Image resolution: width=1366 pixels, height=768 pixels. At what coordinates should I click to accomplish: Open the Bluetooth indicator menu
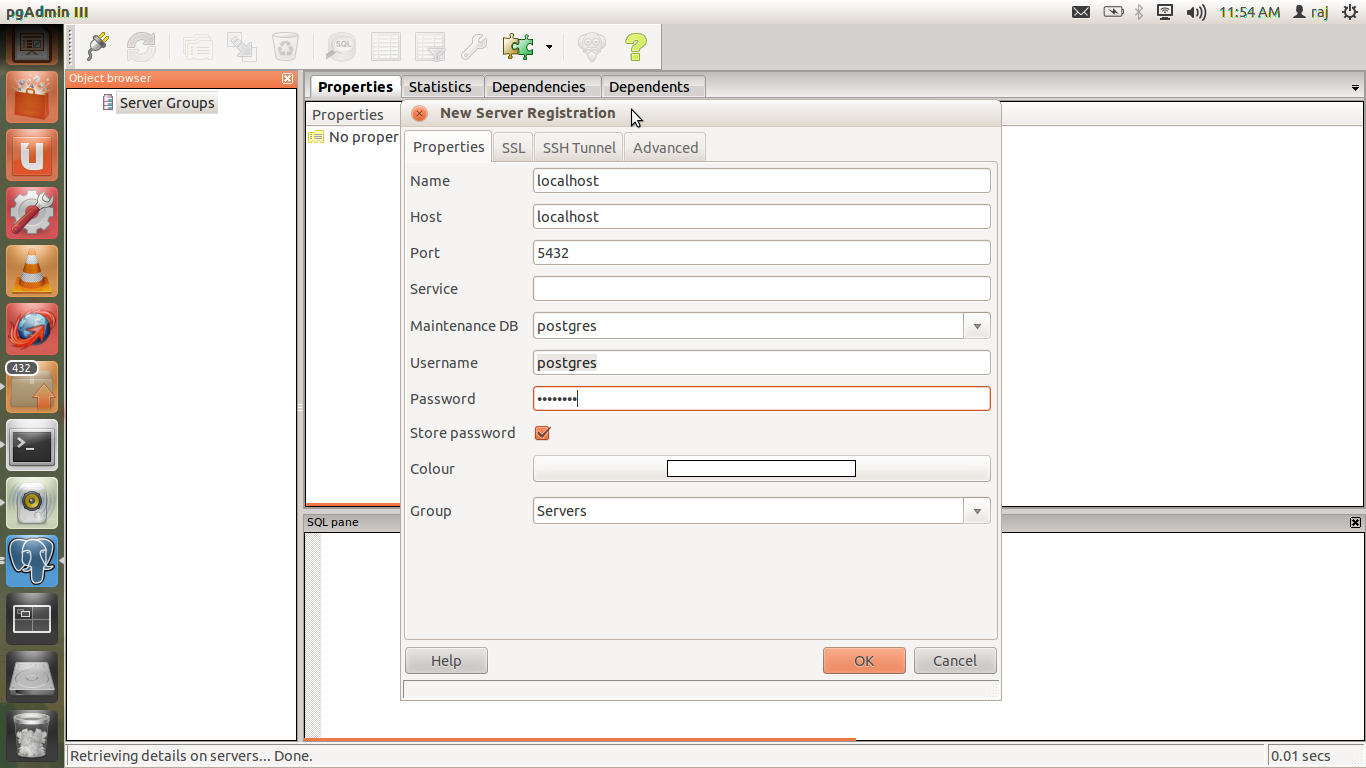[x=1139, y=12]
